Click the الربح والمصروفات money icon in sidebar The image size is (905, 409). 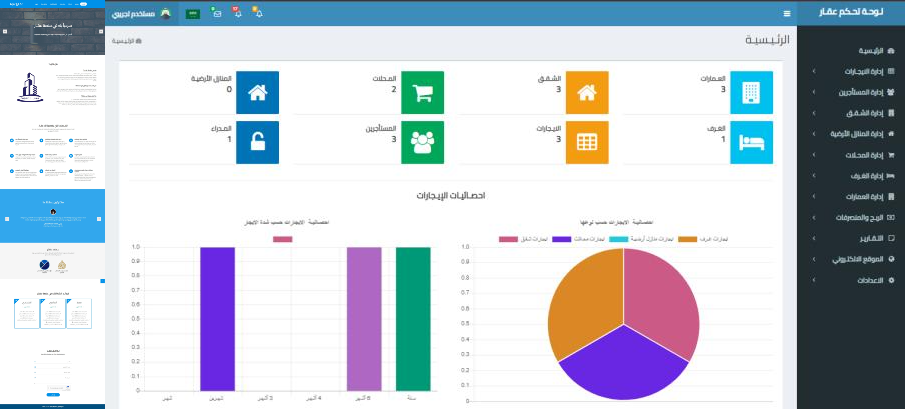pyautogui.click(x=891, y=217)
